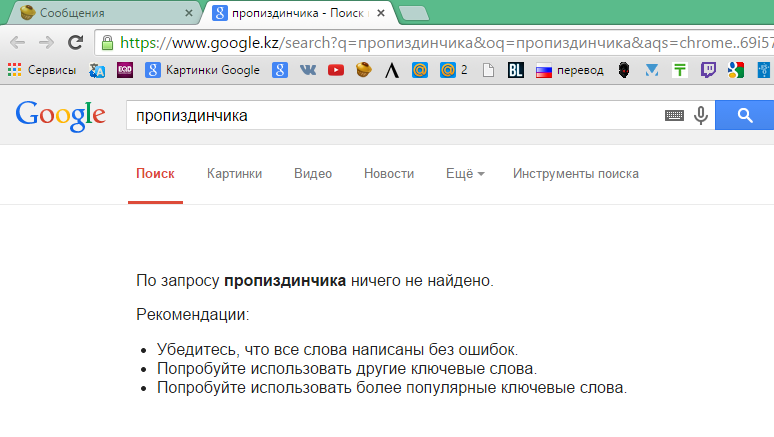The height and width of the screenshot is (437, 774).
Task: Open the YouTube bookmark icon
Action: click(336, 70)
